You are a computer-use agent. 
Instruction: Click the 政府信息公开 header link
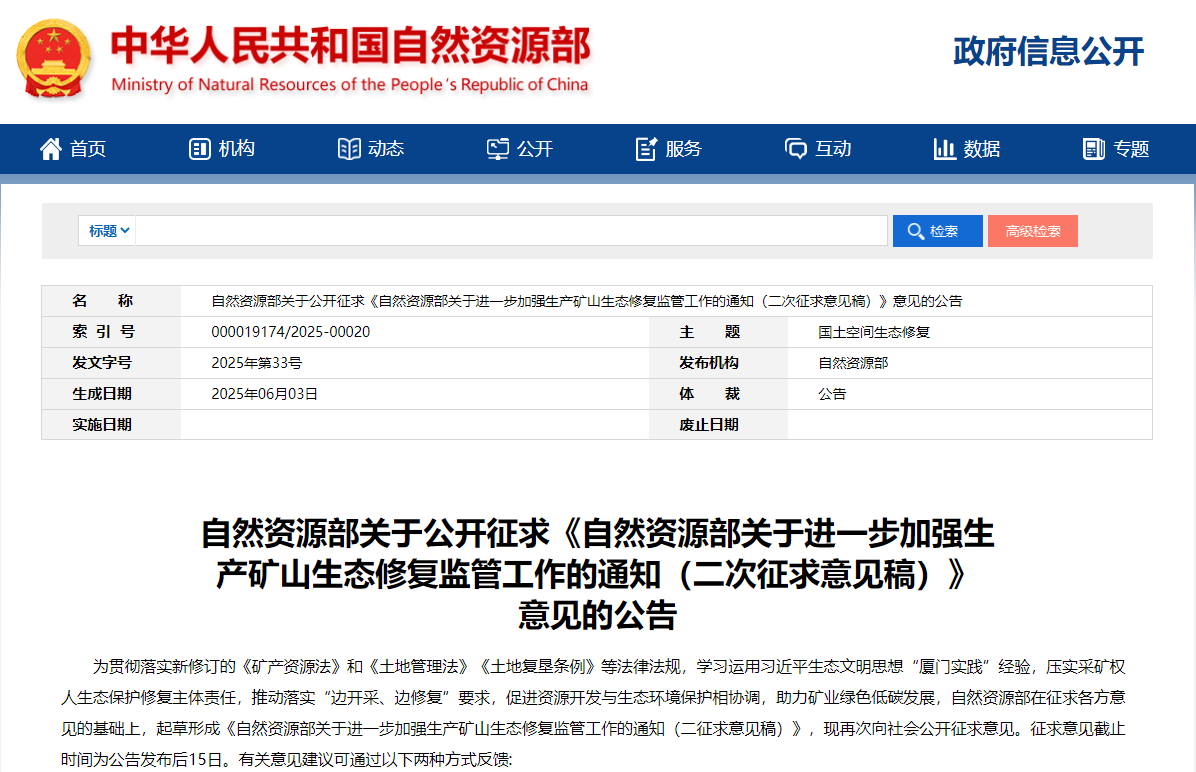[1048, 51]
